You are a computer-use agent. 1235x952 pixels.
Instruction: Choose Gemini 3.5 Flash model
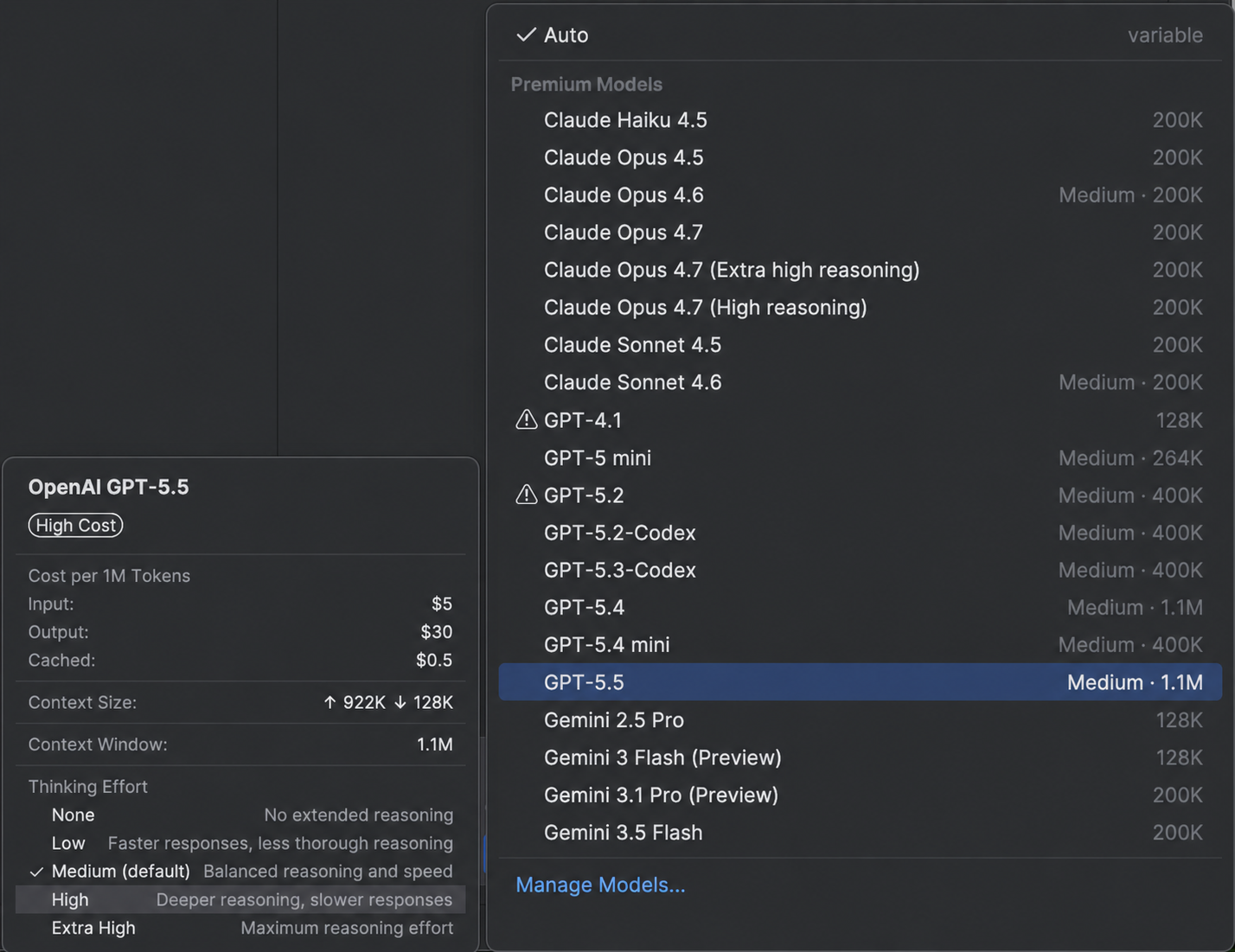click(860, 833)
